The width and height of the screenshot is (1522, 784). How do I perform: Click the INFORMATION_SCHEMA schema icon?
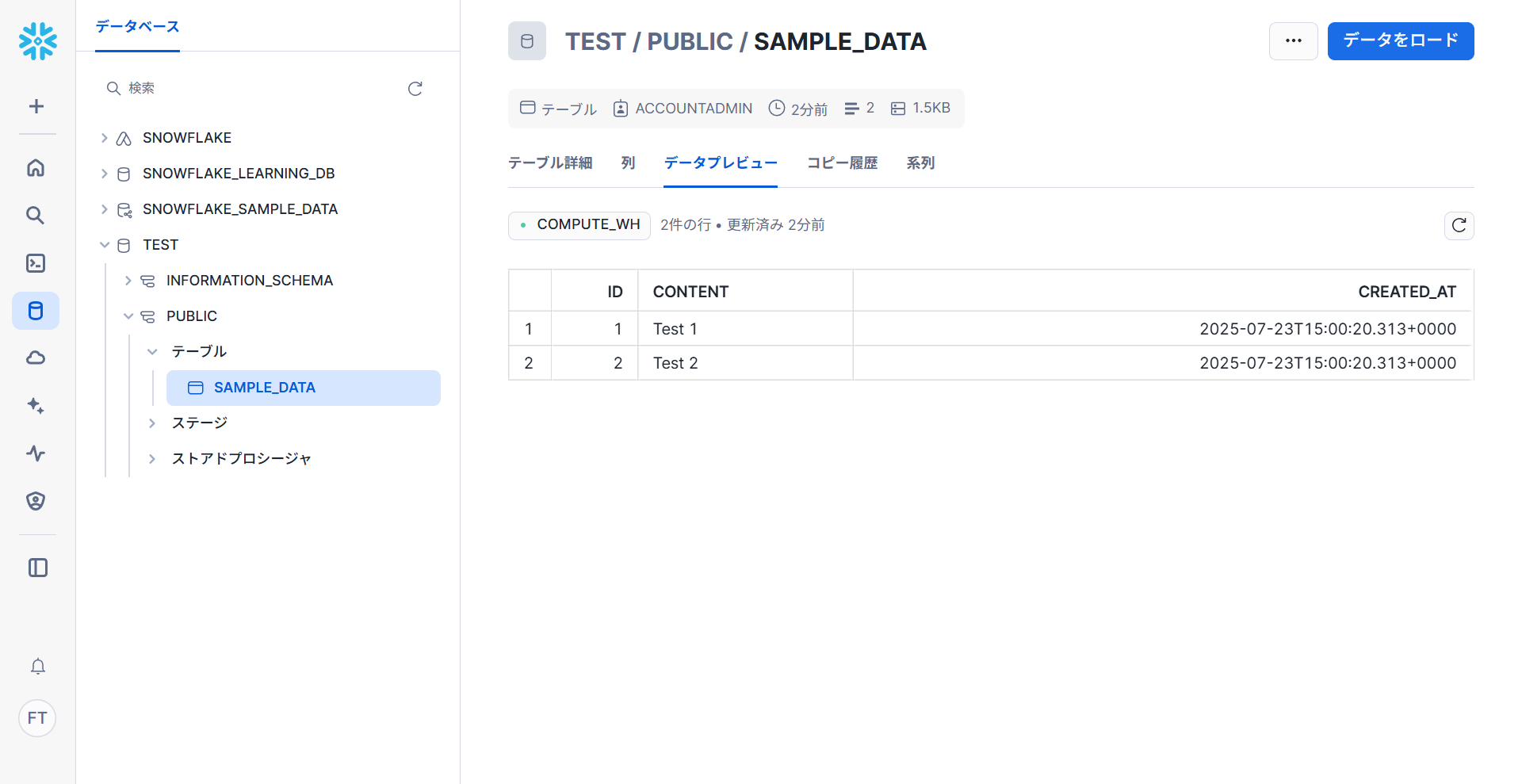coord(147,281)
